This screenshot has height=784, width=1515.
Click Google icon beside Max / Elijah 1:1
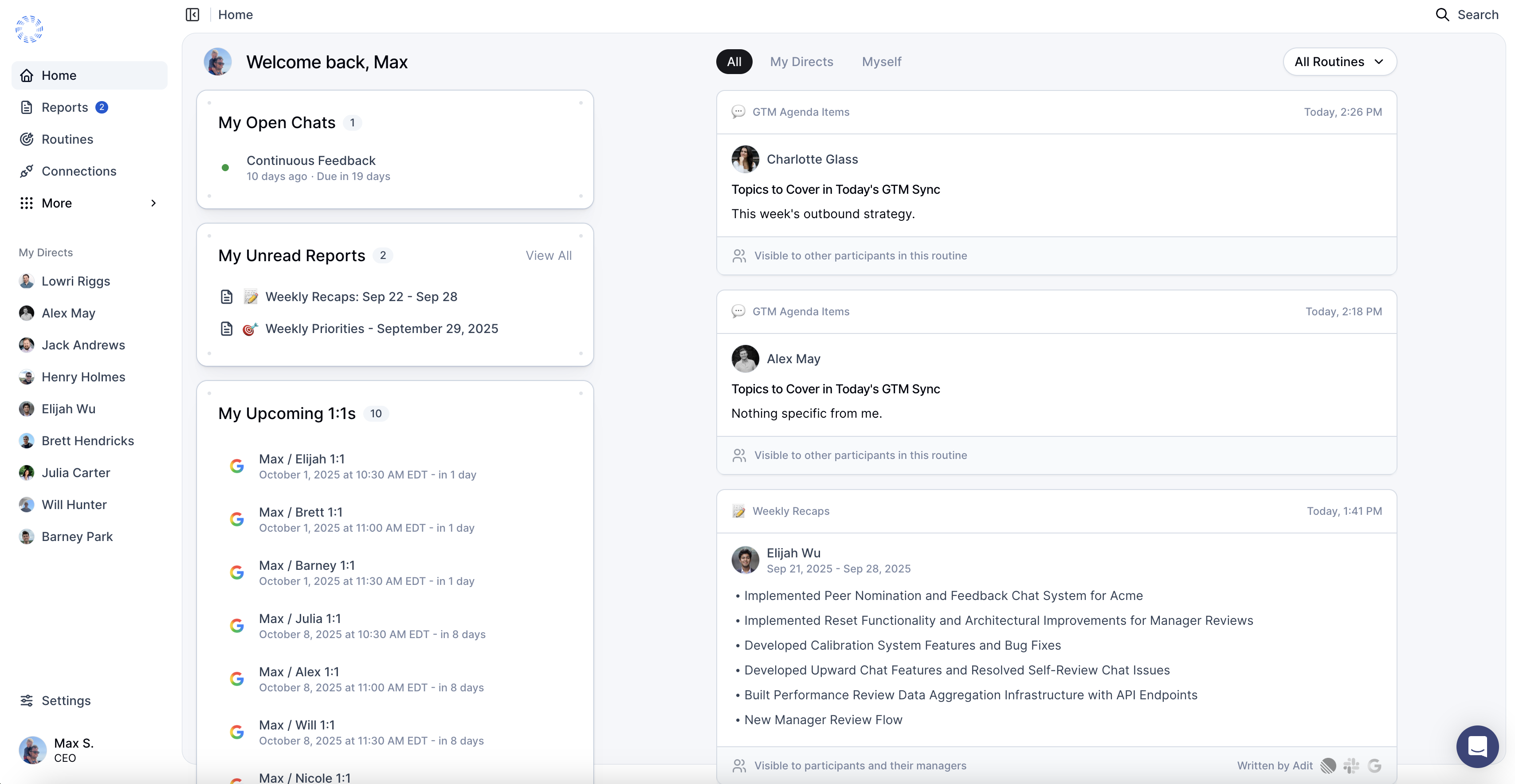point(237,466)
